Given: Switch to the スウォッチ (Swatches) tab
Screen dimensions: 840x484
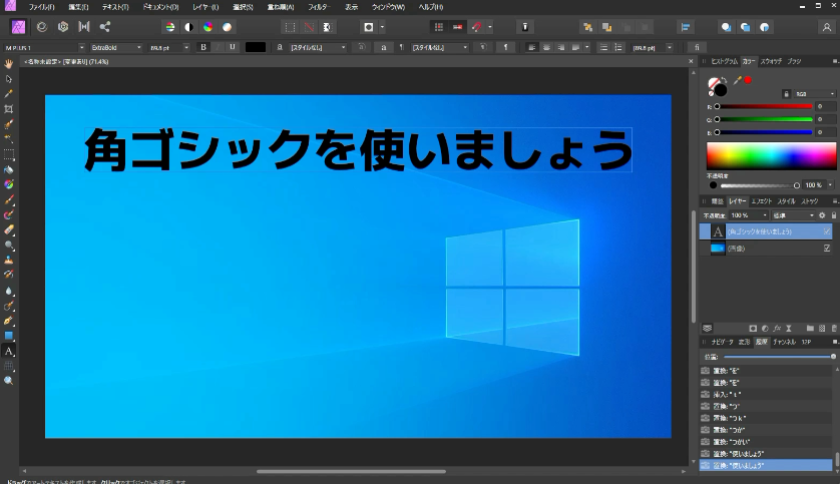Looking at the screenshot, I should pos(771,62).
